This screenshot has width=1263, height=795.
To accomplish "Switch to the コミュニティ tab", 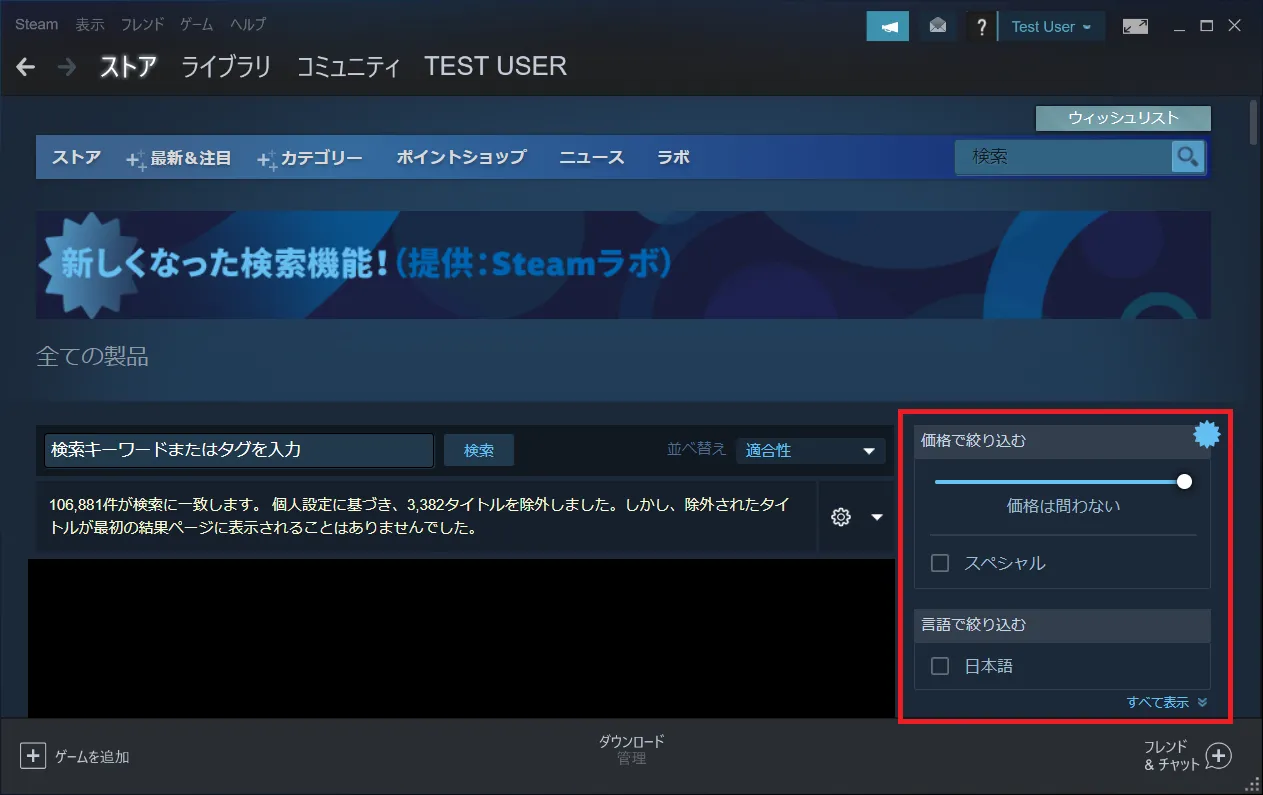I will pos(349,67).
